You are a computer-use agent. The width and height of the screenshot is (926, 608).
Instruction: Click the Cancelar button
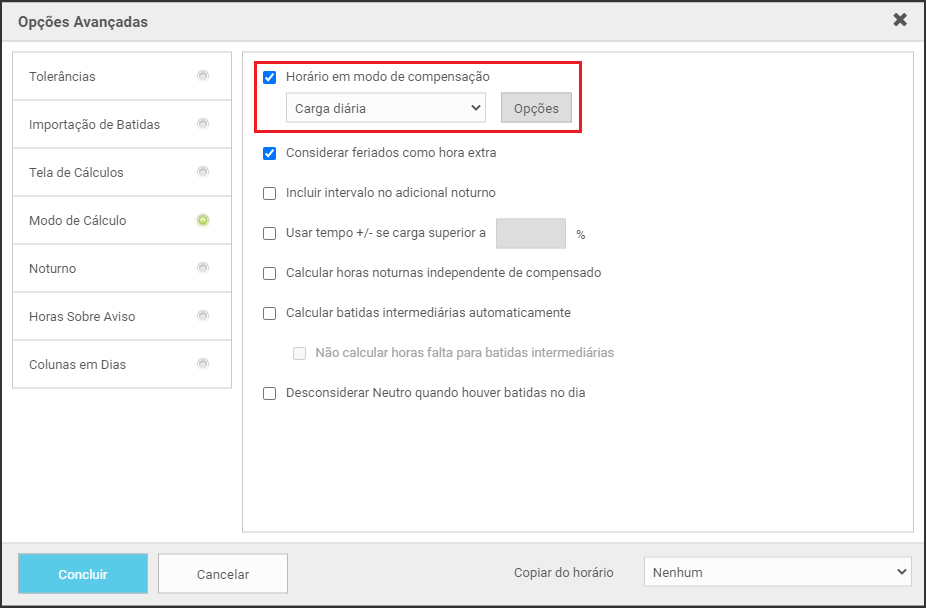tap(223, 574)
